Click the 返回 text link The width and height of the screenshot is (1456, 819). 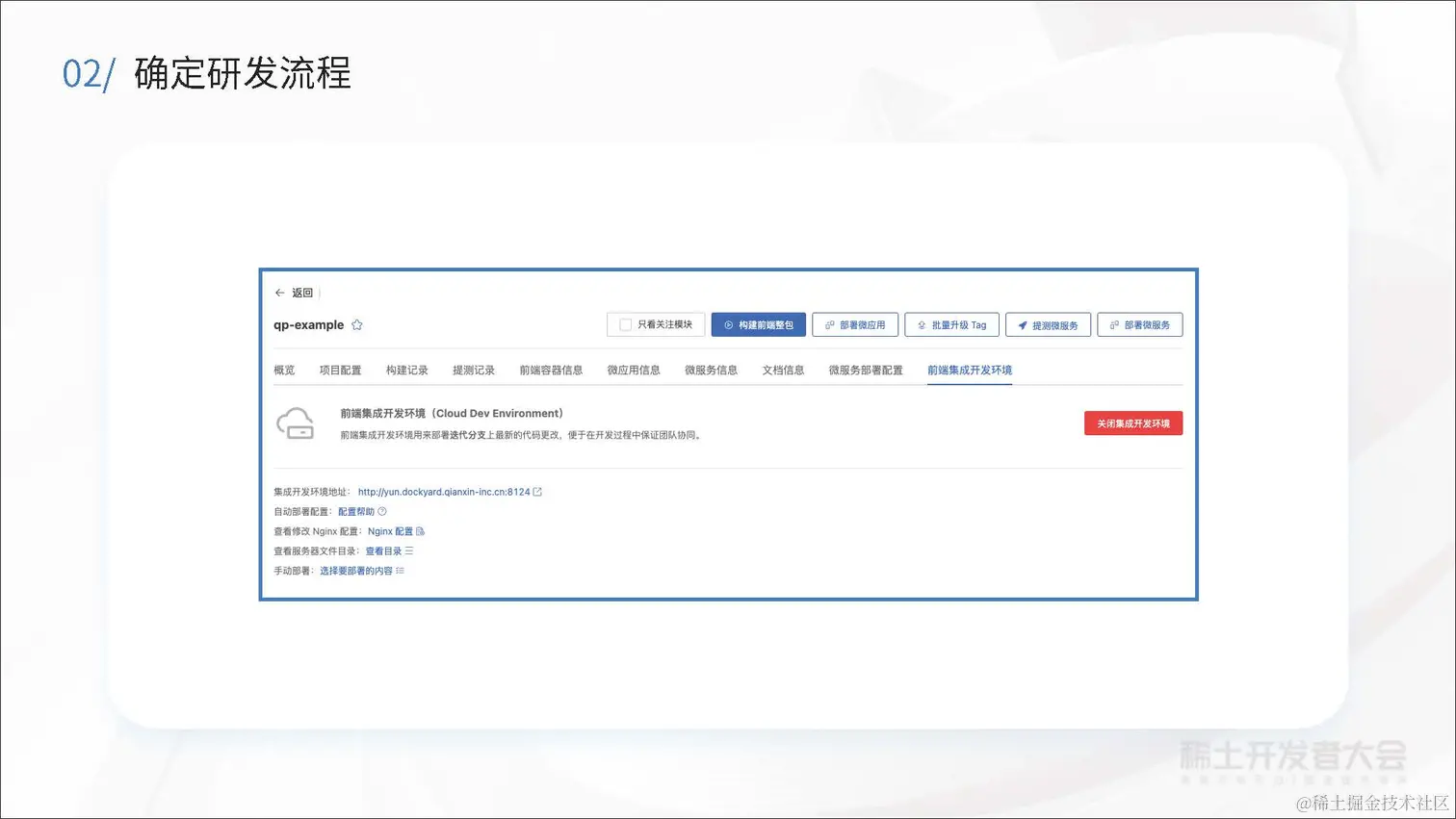tap(302, 293)
